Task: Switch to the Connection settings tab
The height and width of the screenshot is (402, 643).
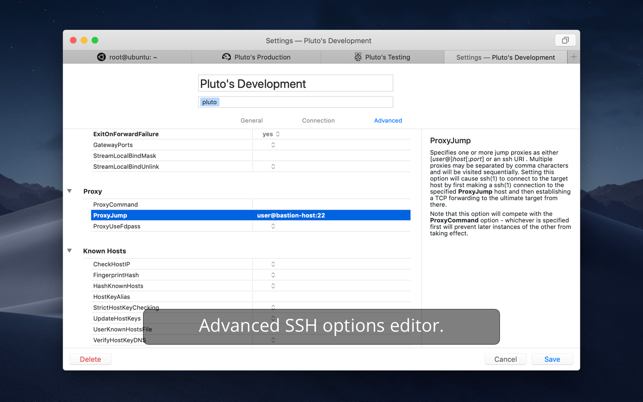Action: (318, 121)
